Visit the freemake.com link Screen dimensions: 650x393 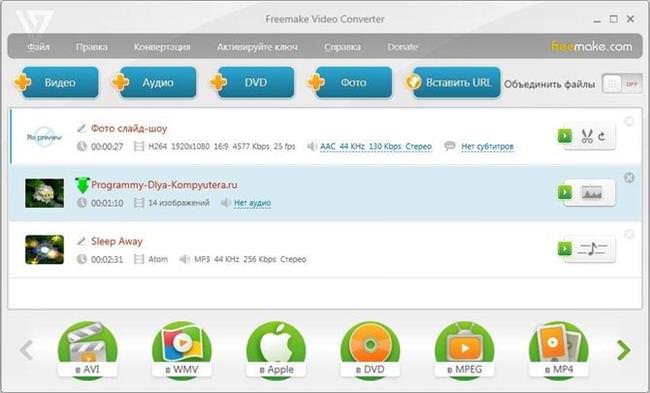pos(592,46)
